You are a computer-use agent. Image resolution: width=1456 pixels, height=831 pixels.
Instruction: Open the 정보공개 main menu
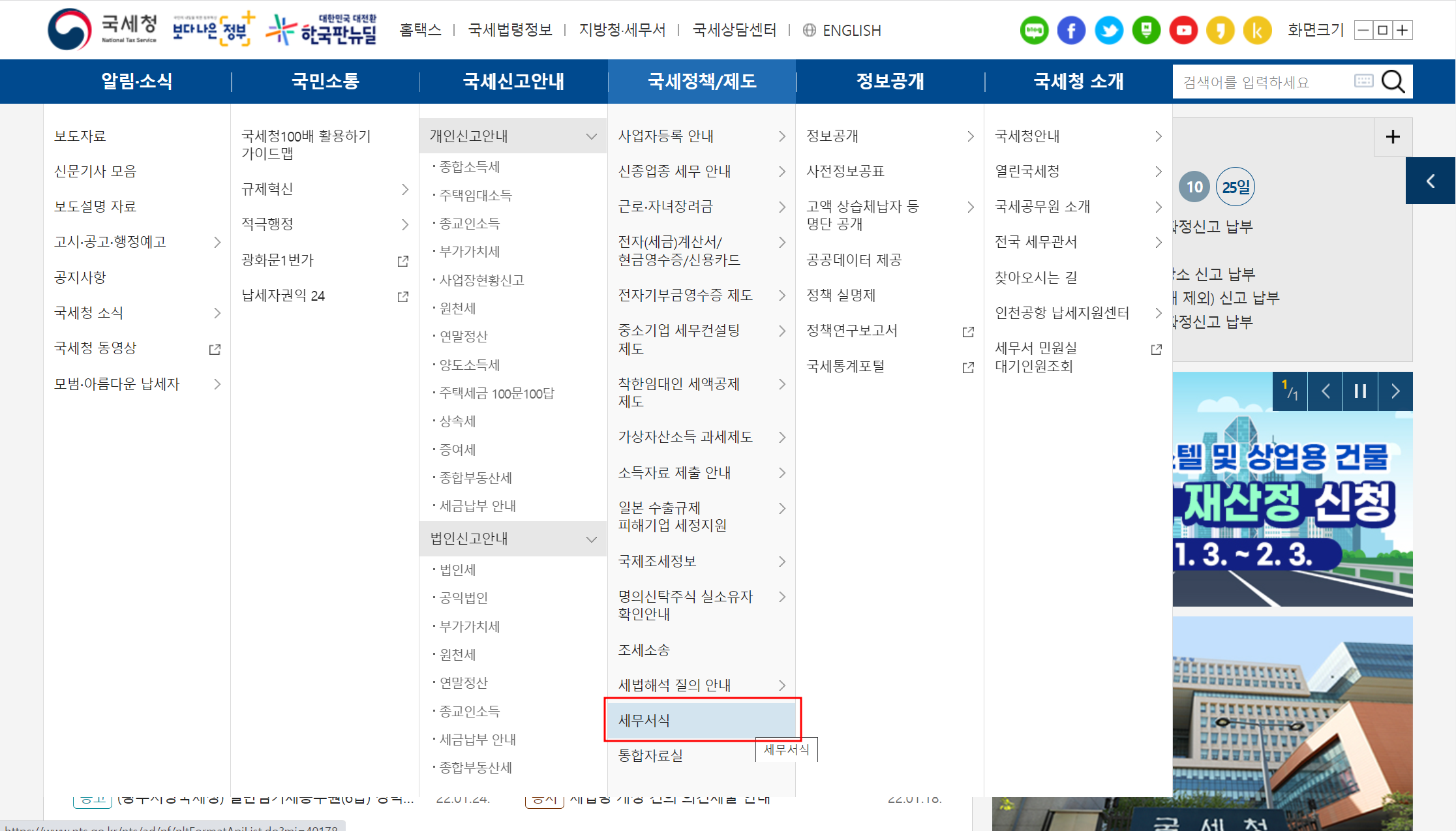pyautogui.click(x=890, y=82)
